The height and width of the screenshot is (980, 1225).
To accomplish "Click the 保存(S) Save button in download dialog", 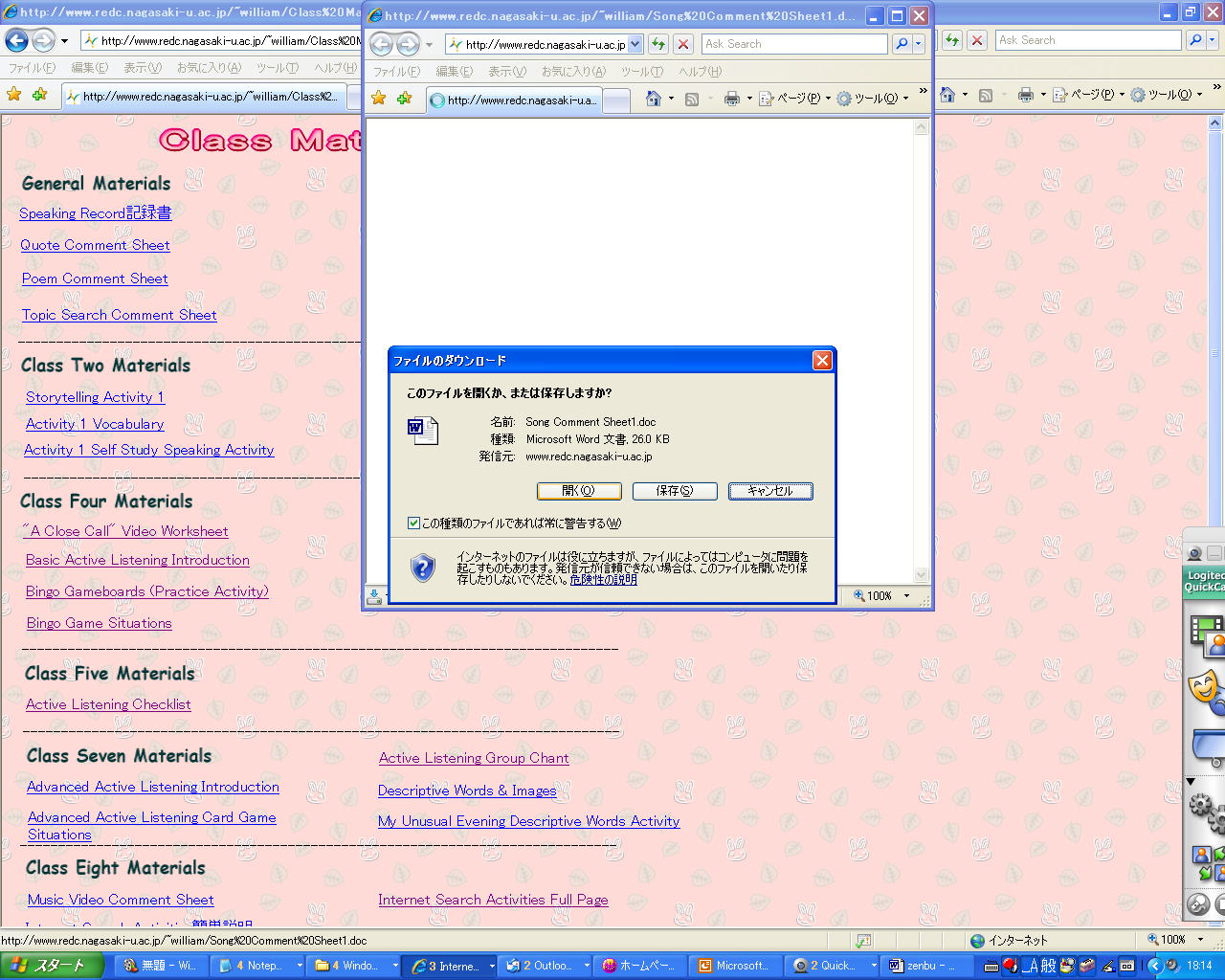I will tap(675, 491).
